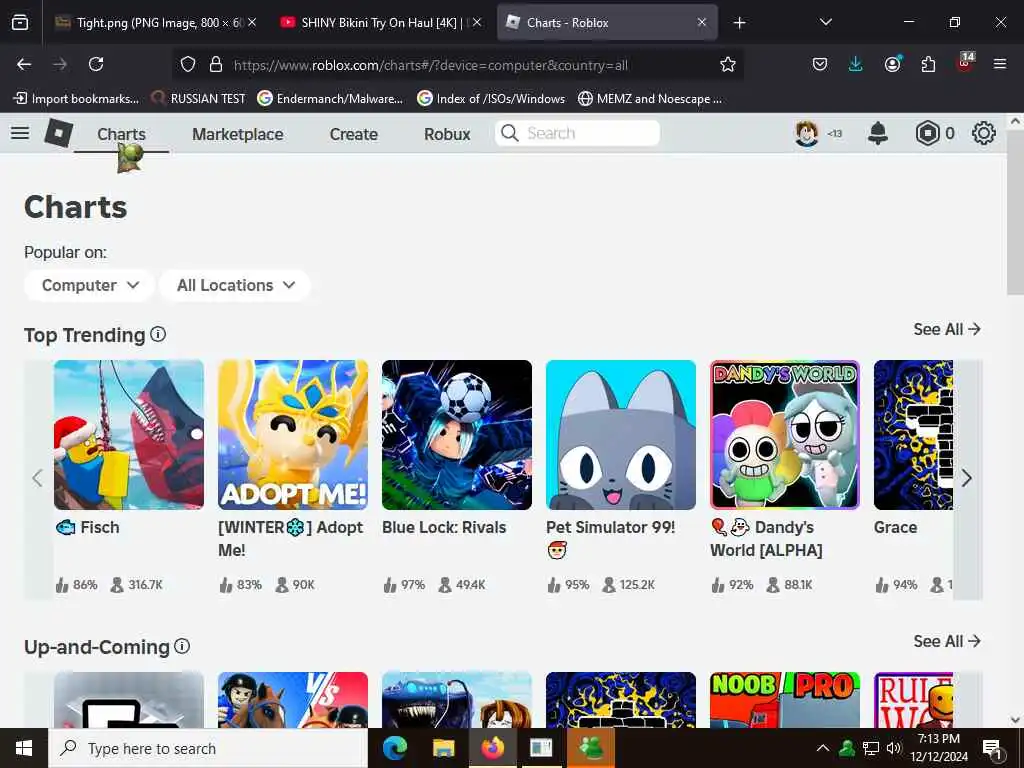
Task: Open the Import bookmarks bookmark
Action: pyautogui.click(x=76, y=99)
